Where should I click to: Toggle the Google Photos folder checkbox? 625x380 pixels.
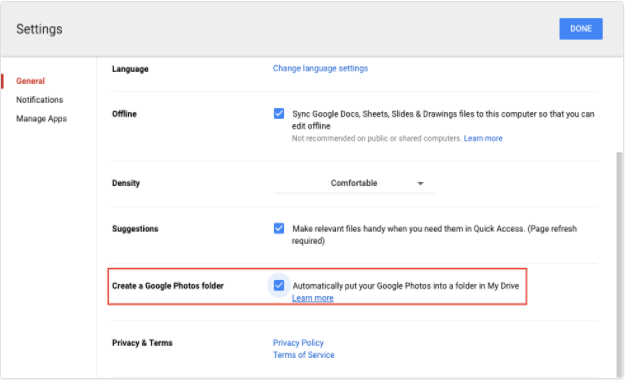(279, 285)
